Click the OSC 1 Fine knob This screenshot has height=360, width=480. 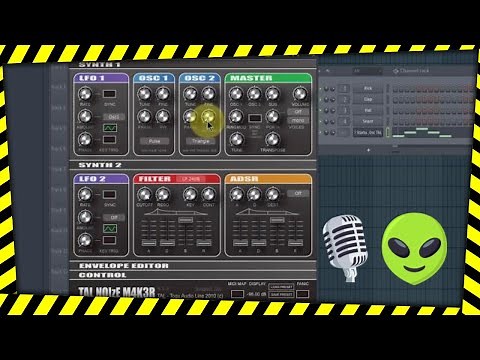[163, 94]
